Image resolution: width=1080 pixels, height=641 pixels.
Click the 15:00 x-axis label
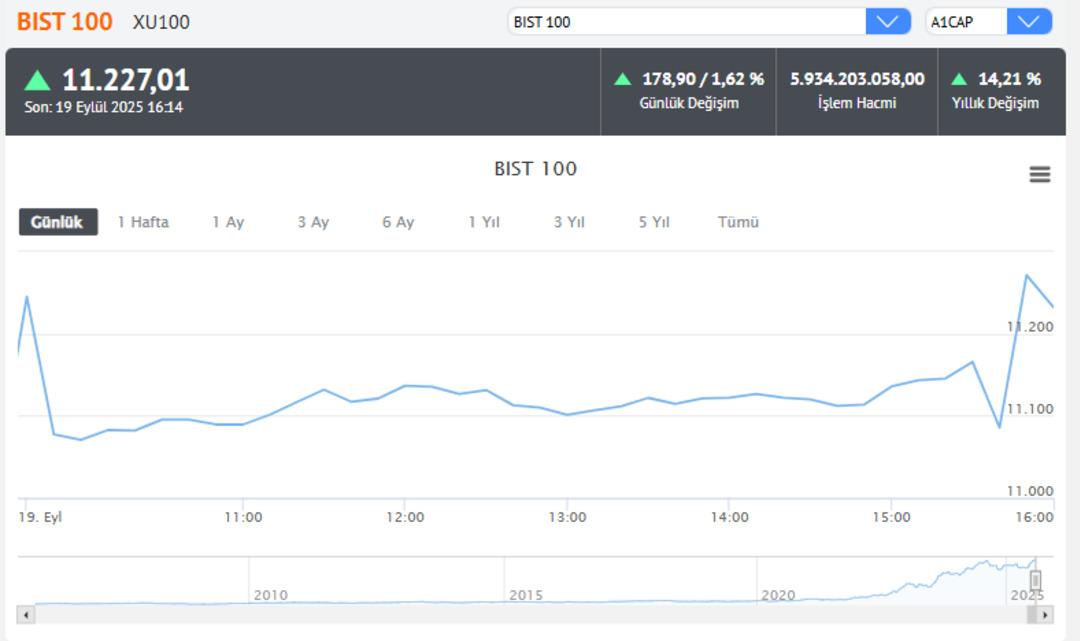pos(891,517)
